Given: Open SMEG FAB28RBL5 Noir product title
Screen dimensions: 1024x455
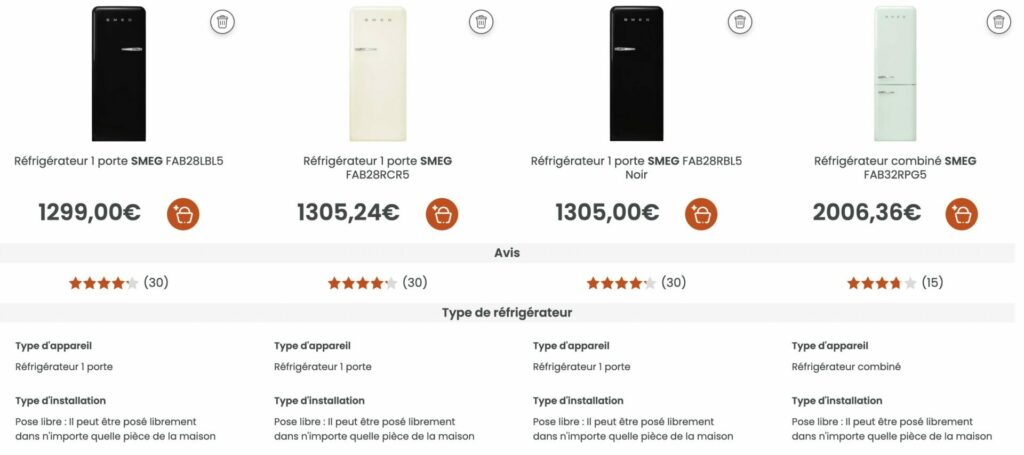Looking at the screenshot, I should (636, 168).
